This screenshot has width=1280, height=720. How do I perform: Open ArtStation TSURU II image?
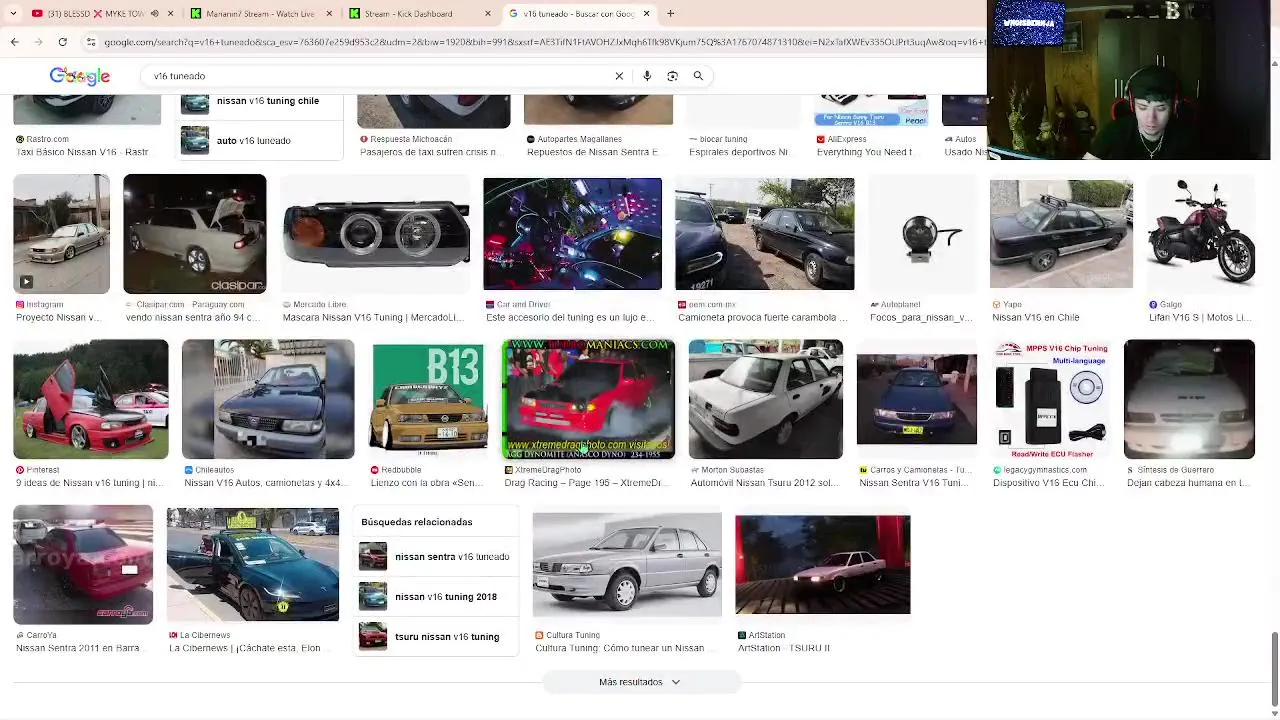tap(823, 565)
